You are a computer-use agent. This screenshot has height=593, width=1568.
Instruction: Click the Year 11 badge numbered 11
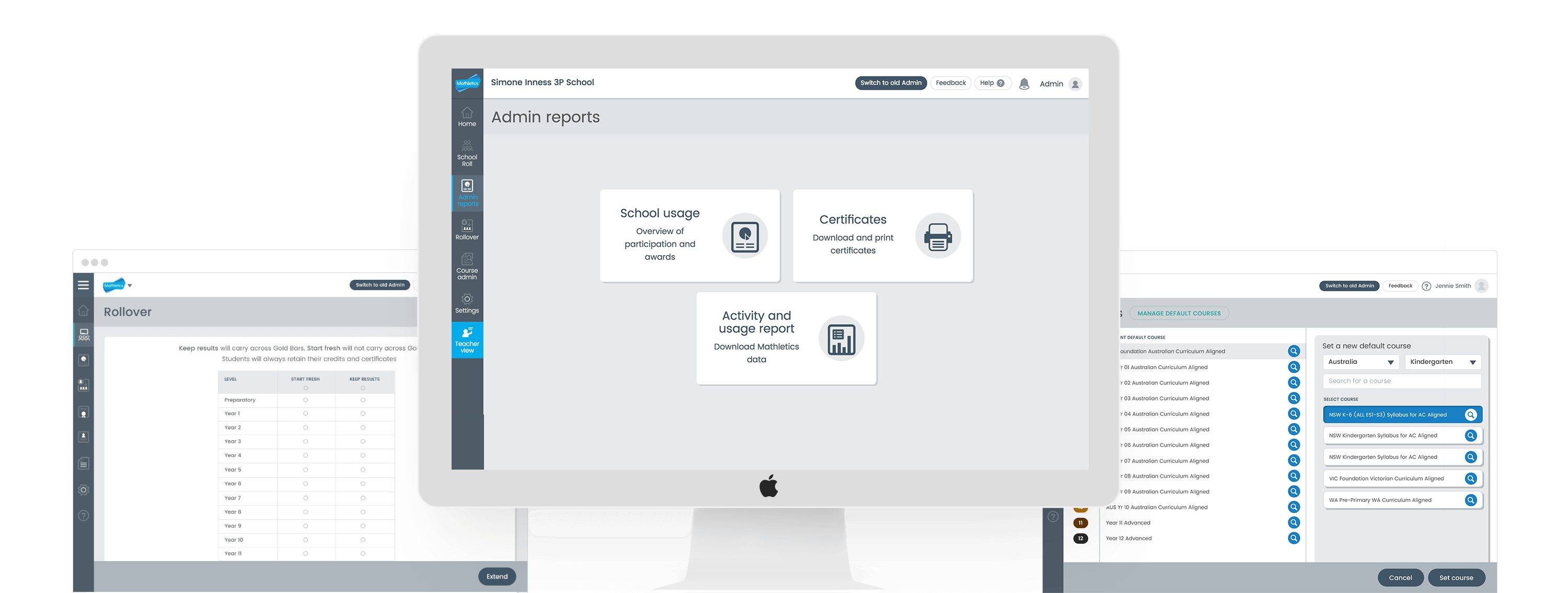[1080, 523]
